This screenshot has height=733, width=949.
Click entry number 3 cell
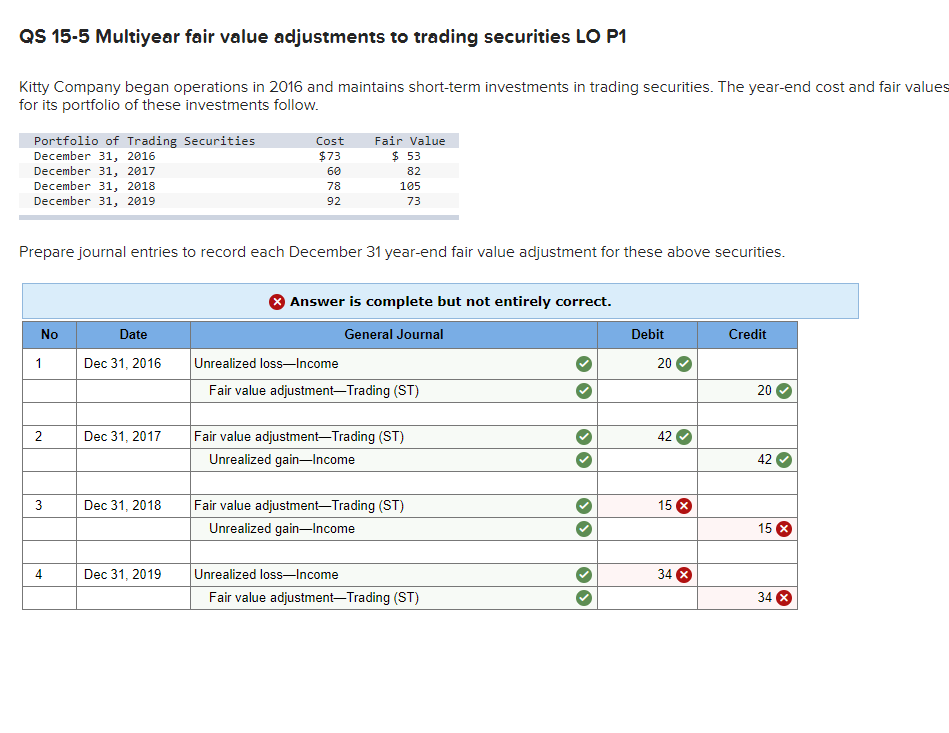pos(50,506)
